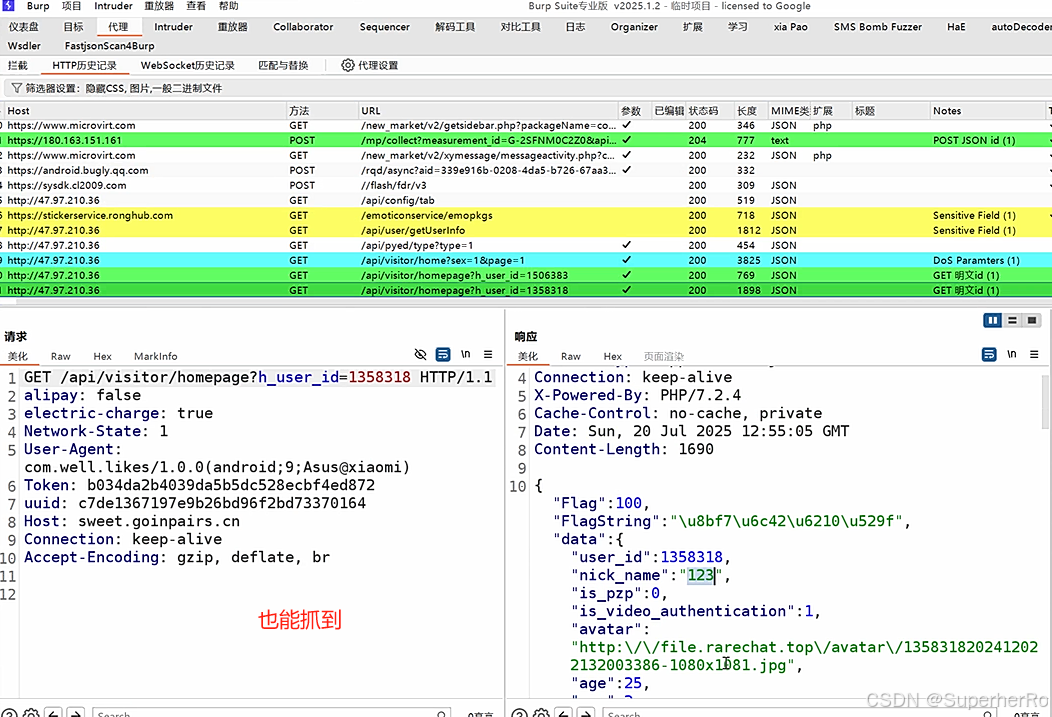Open response editor settings gear icon

tap(541, 714)
